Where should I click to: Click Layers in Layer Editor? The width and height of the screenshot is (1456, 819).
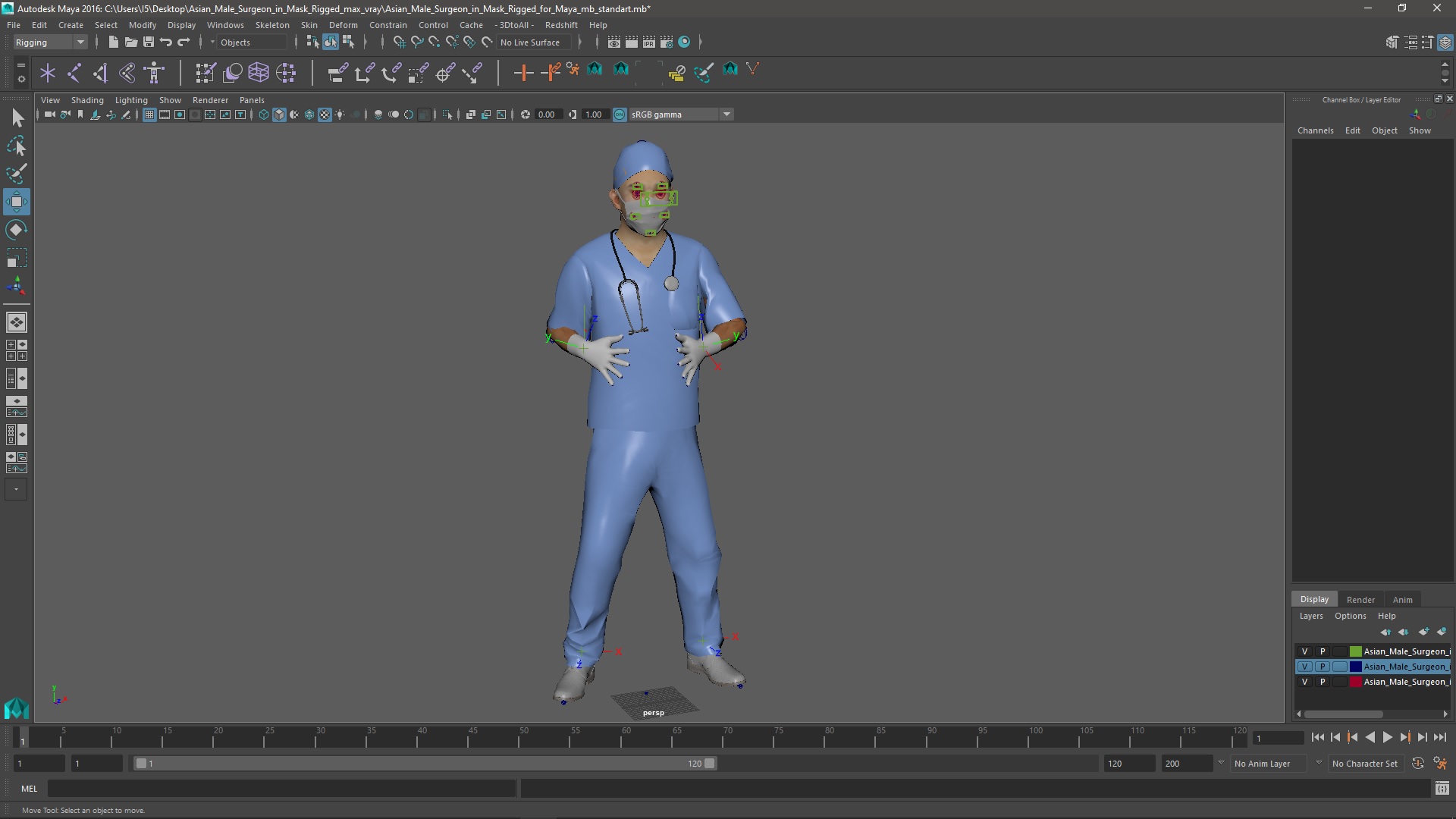click(x=1310, y=616)
